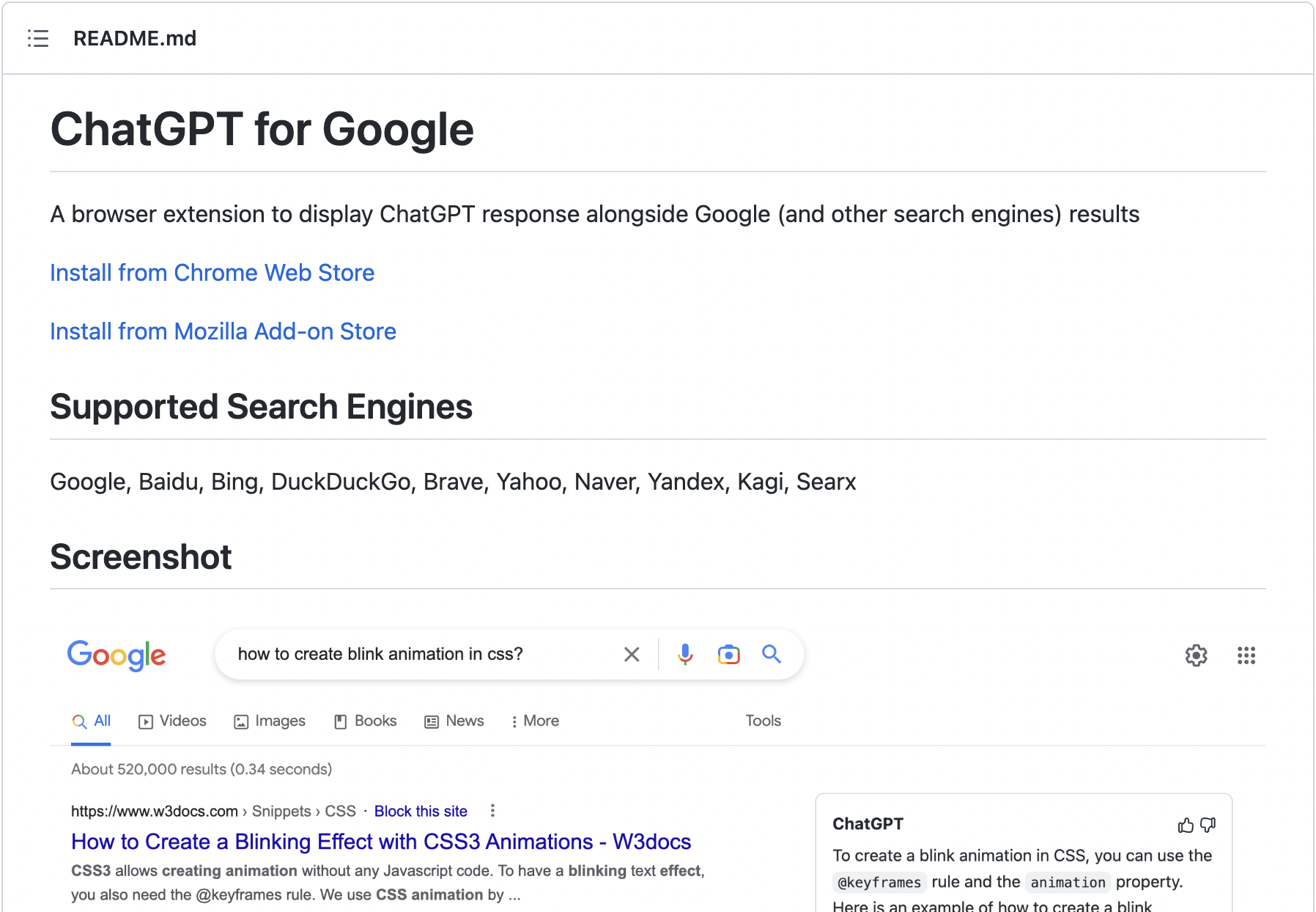Click the Google logo
Screen dimensions: 1316x912
point(117,655)
